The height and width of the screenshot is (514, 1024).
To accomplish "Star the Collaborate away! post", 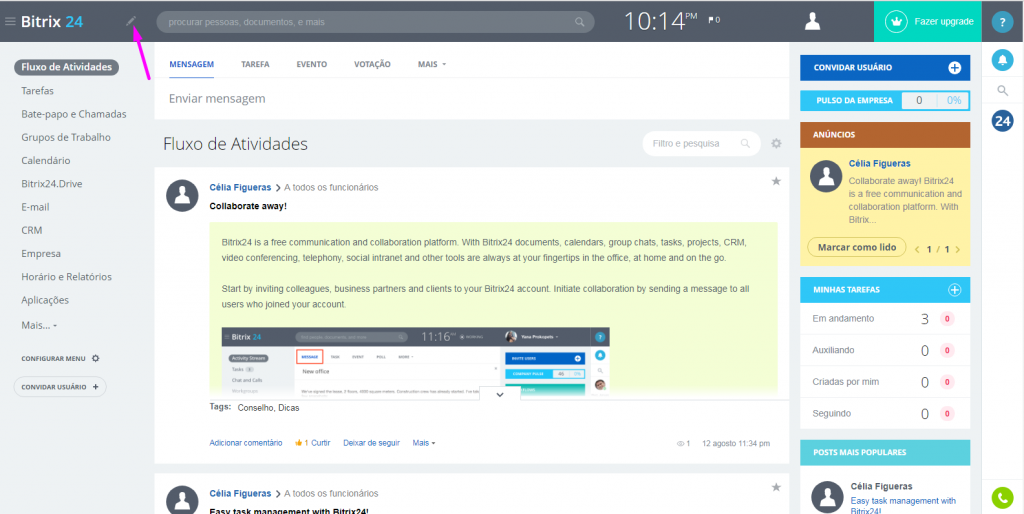I will coord(776,182).
